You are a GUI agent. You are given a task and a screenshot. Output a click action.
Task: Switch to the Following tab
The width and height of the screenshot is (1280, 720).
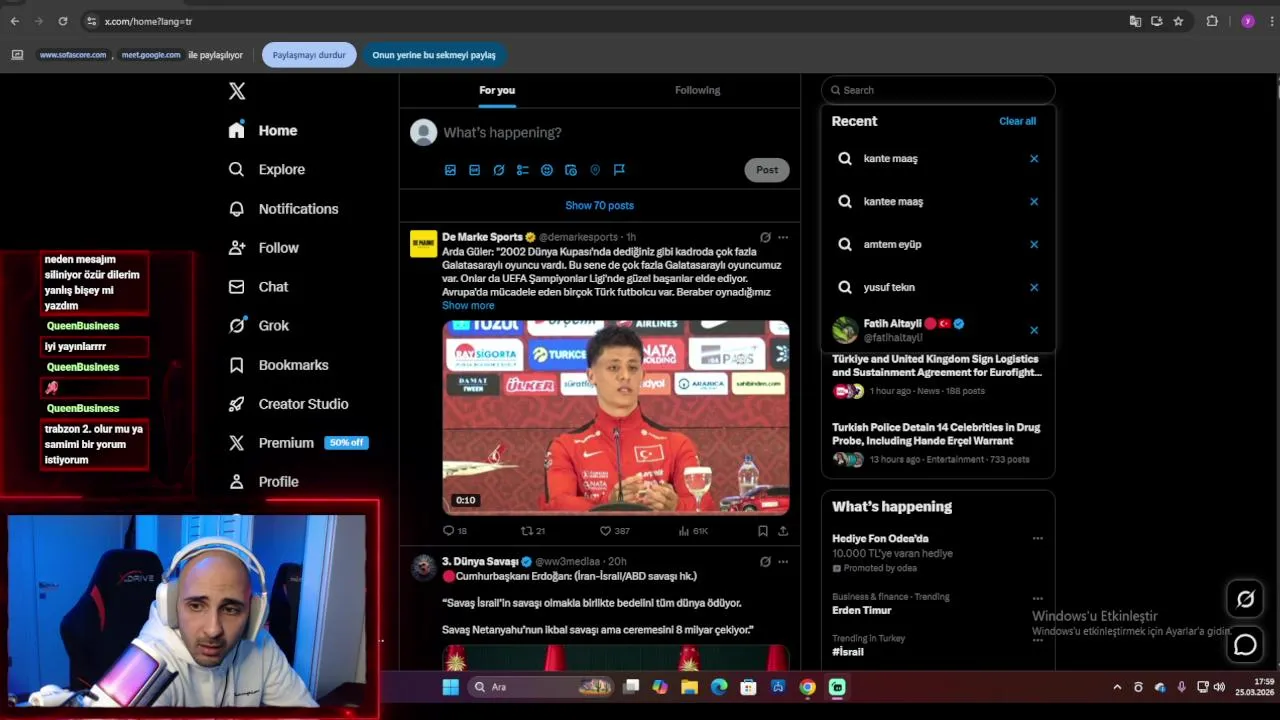point(697,90)
